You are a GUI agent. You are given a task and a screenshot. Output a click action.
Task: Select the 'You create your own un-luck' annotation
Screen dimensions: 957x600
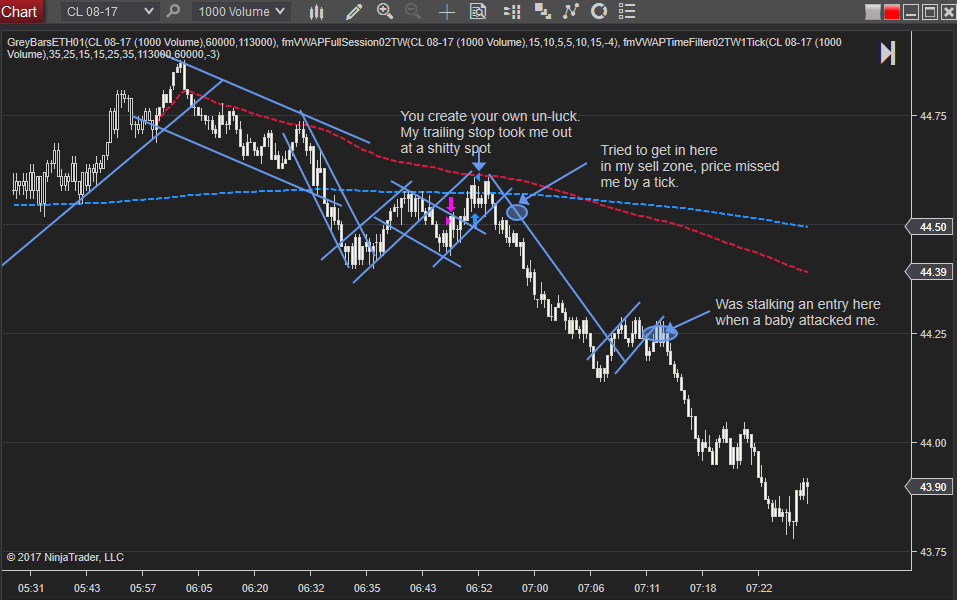489,132
